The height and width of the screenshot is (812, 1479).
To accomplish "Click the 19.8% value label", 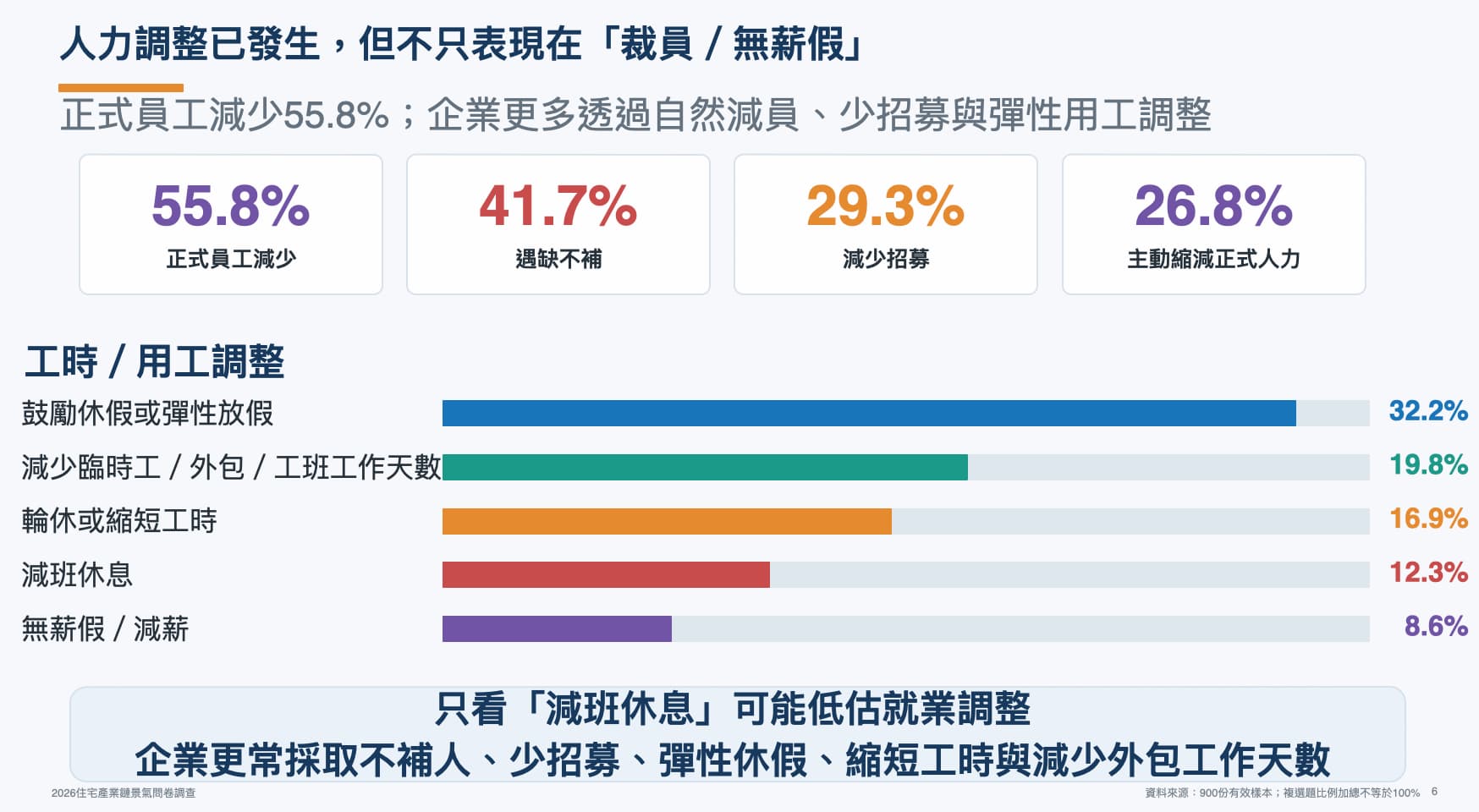I will click(1428, 464).
